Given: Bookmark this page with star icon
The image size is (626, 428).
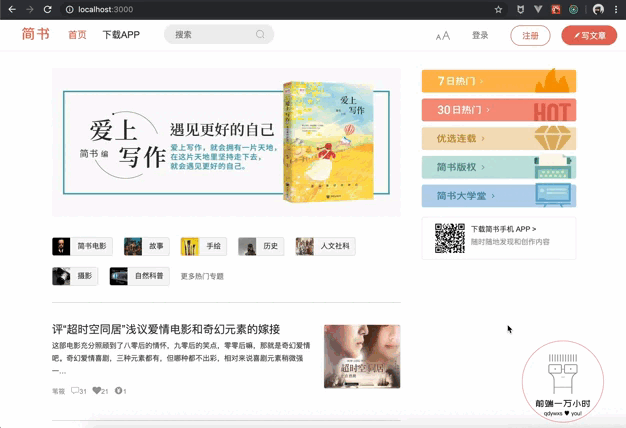Looking at the screenshot, I should click(x=498, y=10).
